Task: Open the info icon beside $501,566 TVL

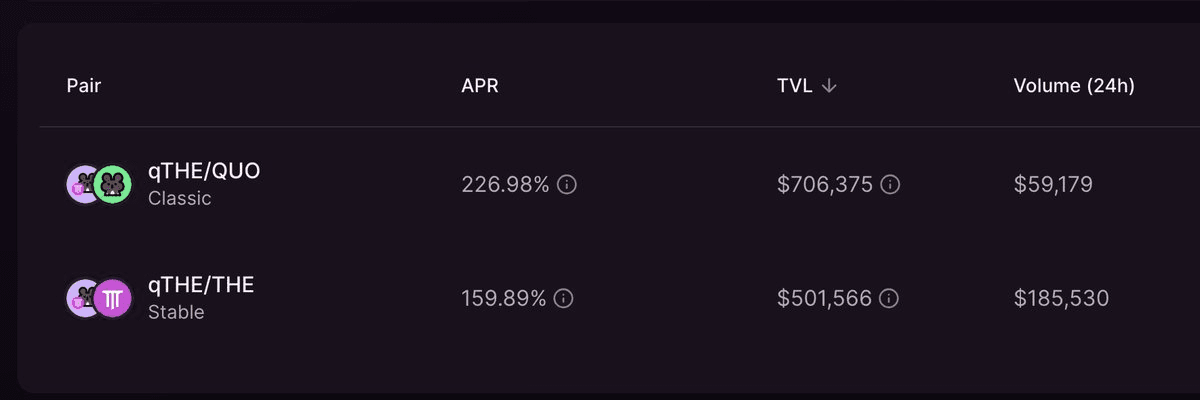Action: click(887, 298)
